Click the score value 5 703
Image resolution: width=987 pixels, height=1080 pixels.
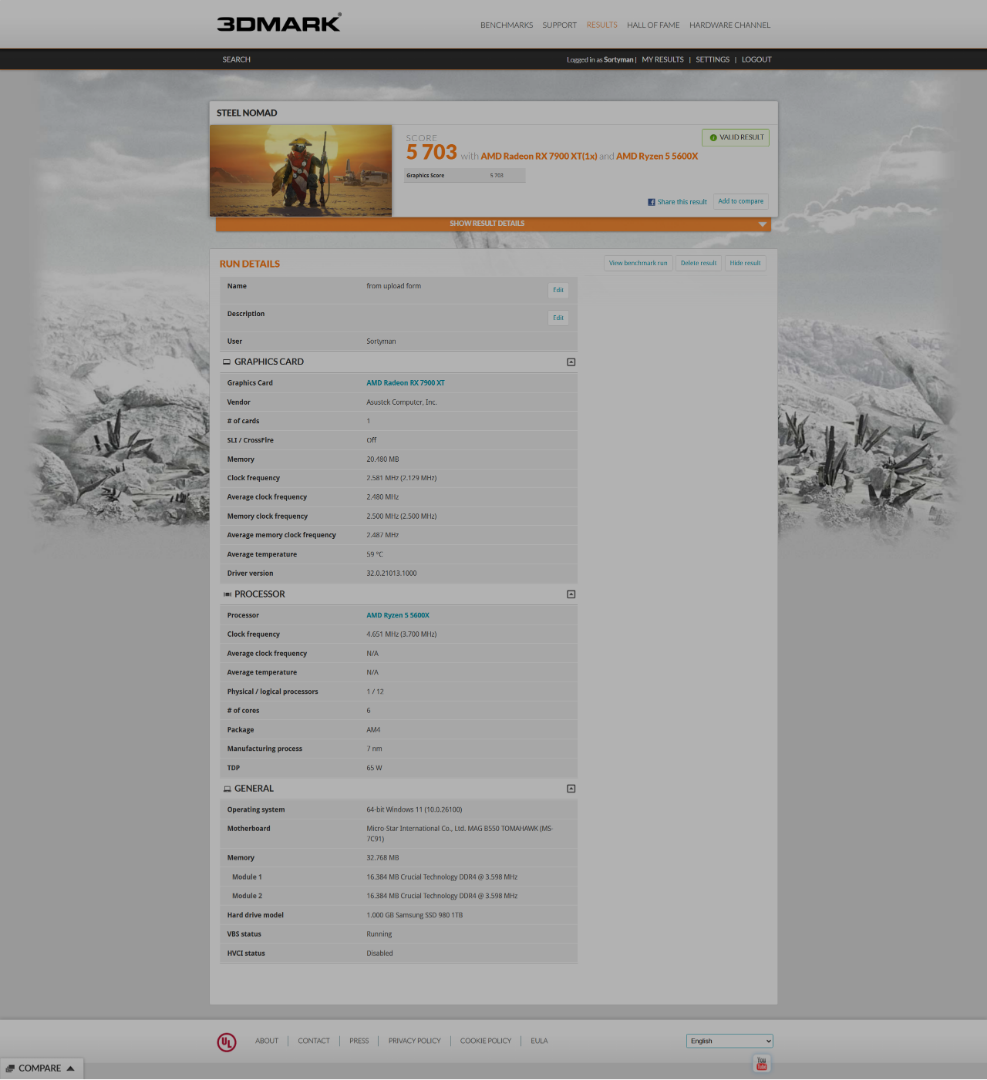pos(431,152)
